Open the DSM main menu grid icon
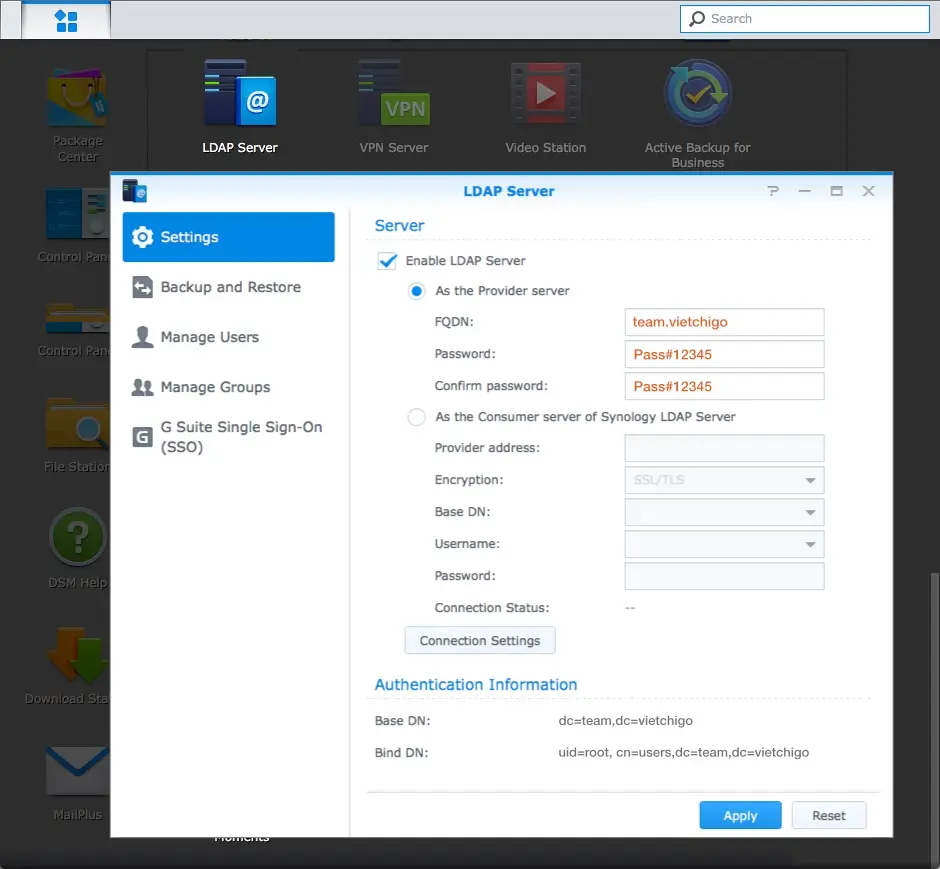The height and width of the screenshot is (869, 940). pyautogui.click(x=66, y=20)
